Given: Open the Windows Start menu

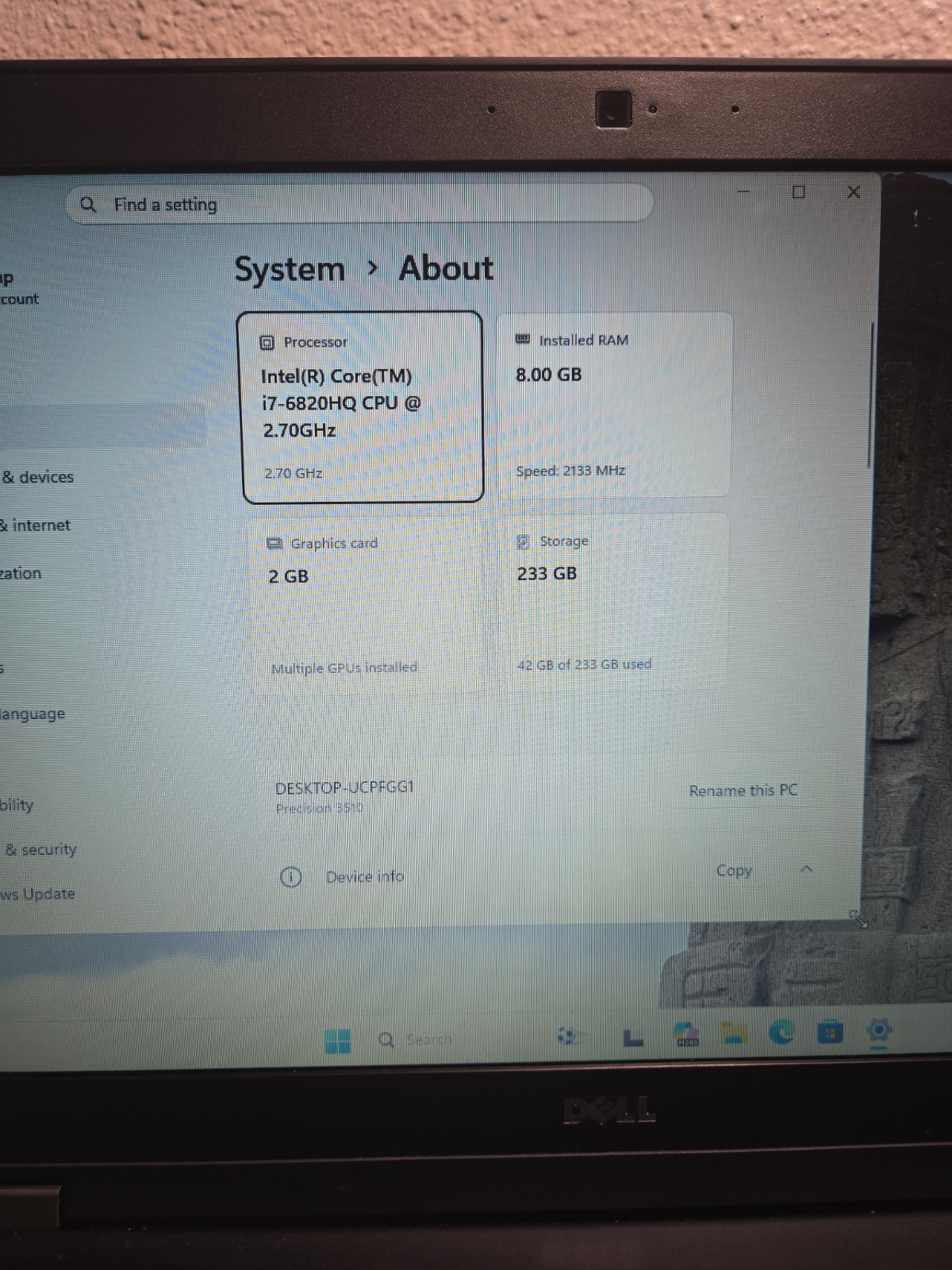Looking at the screenshot, I should [x=338, y=1041].
